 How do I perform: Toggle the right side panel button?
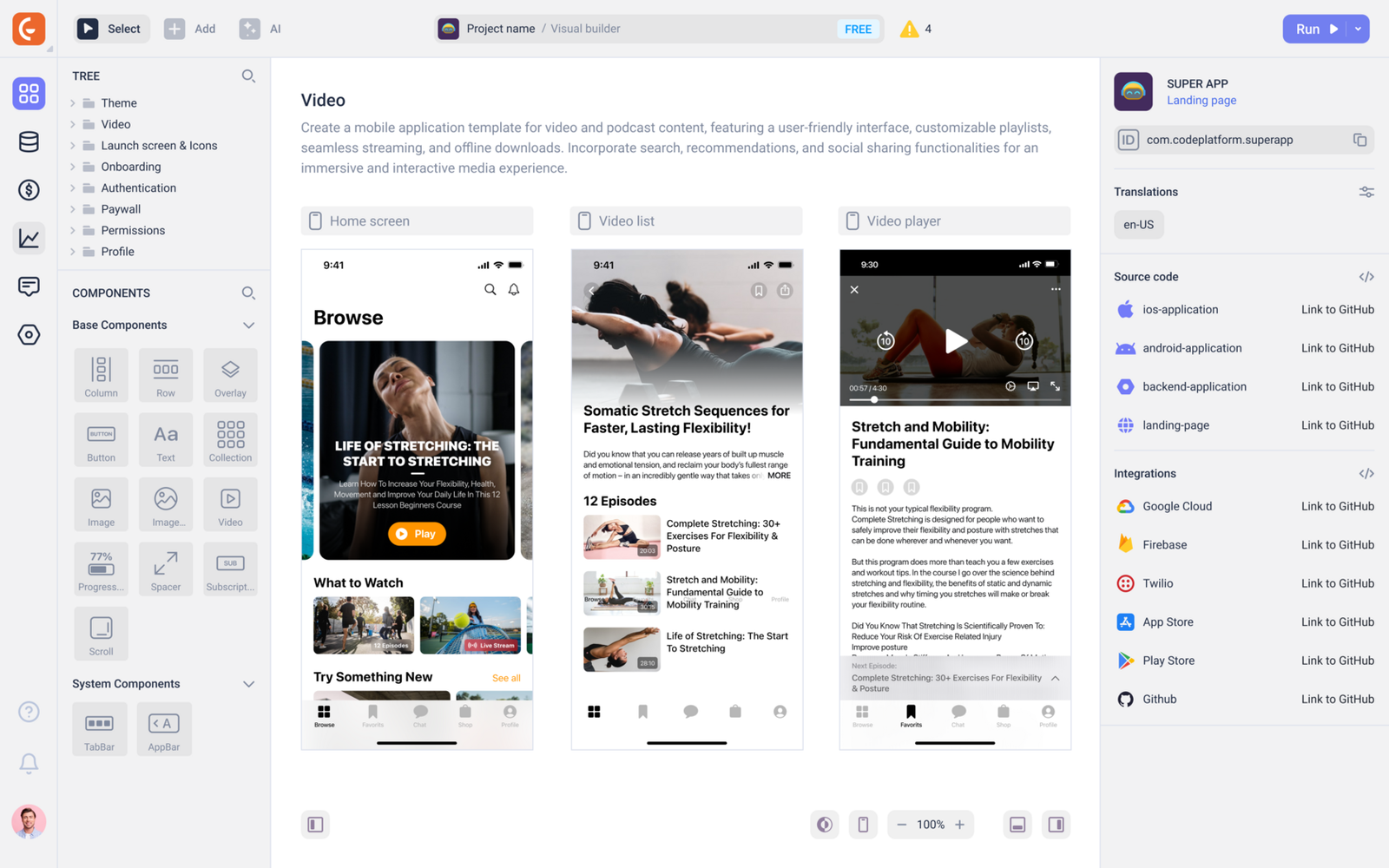pos(1056,825)
